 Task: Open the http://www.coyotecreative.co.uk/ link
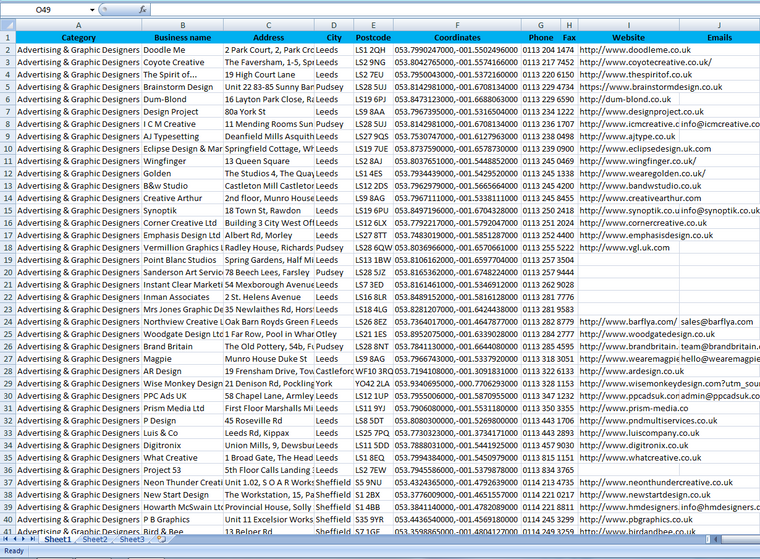645,62
